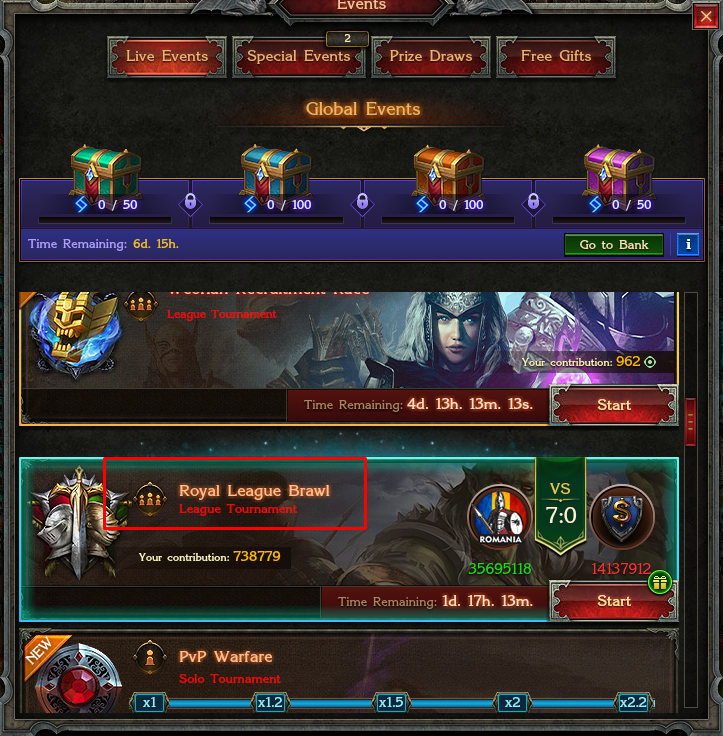Click the Royal League Brawl knight sword emblem

pyautogui.click(x=79, y=523)
